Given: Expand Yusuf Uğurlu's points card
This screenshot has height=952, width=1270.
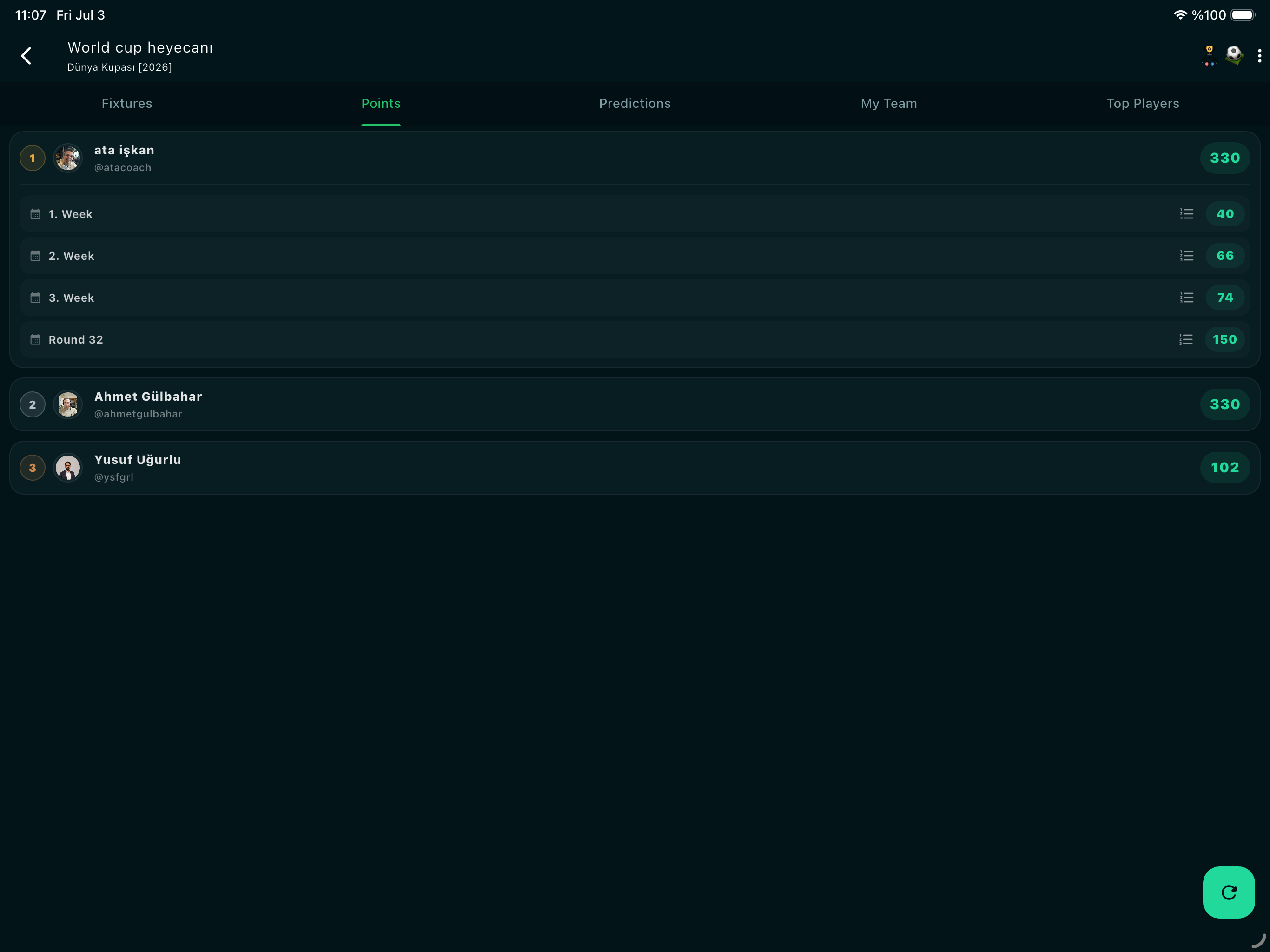Looking at the screenshot, I should point(635,468).
